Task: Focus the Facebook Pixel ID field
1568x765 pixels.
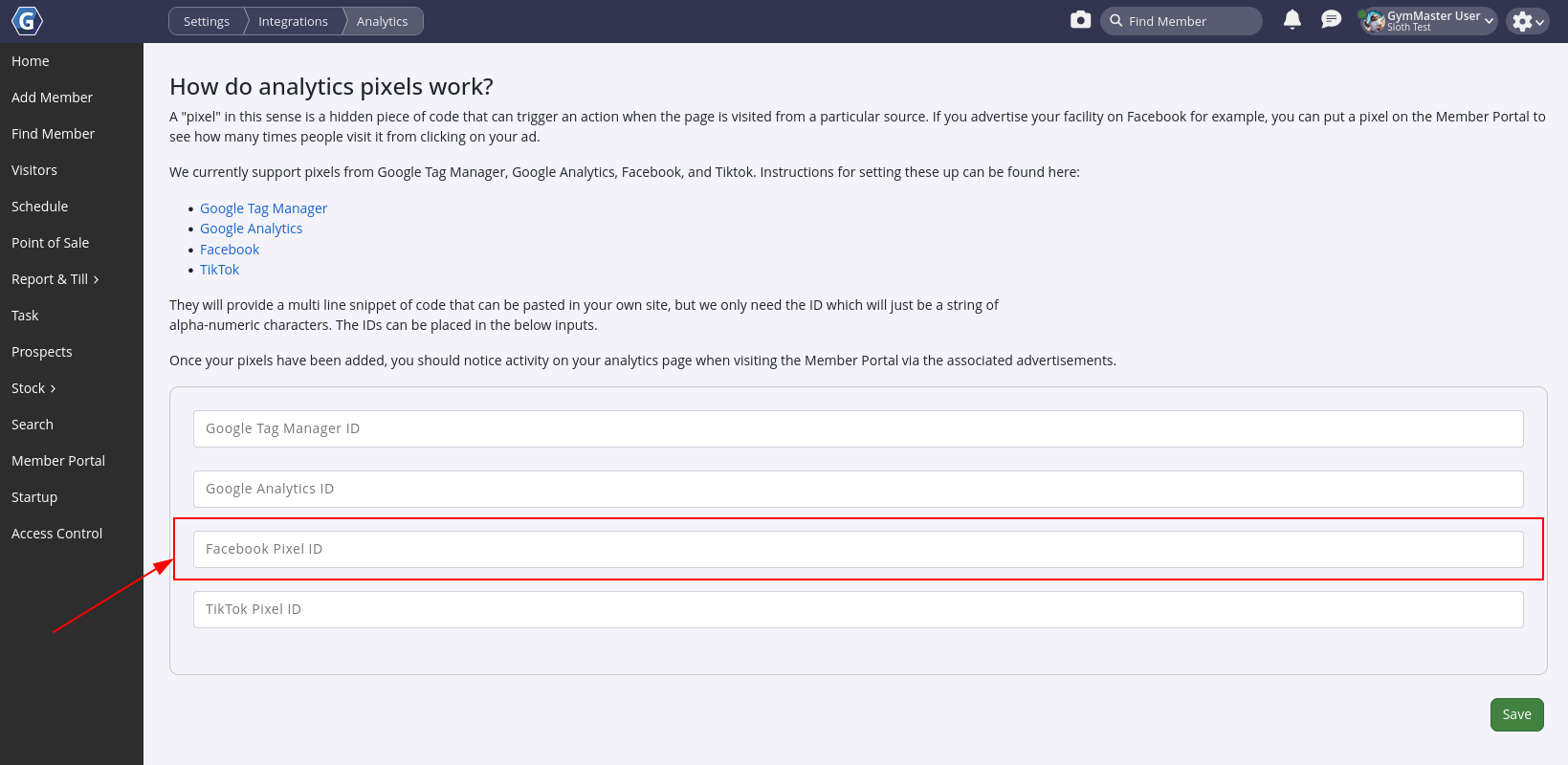Action: [857, 549]
